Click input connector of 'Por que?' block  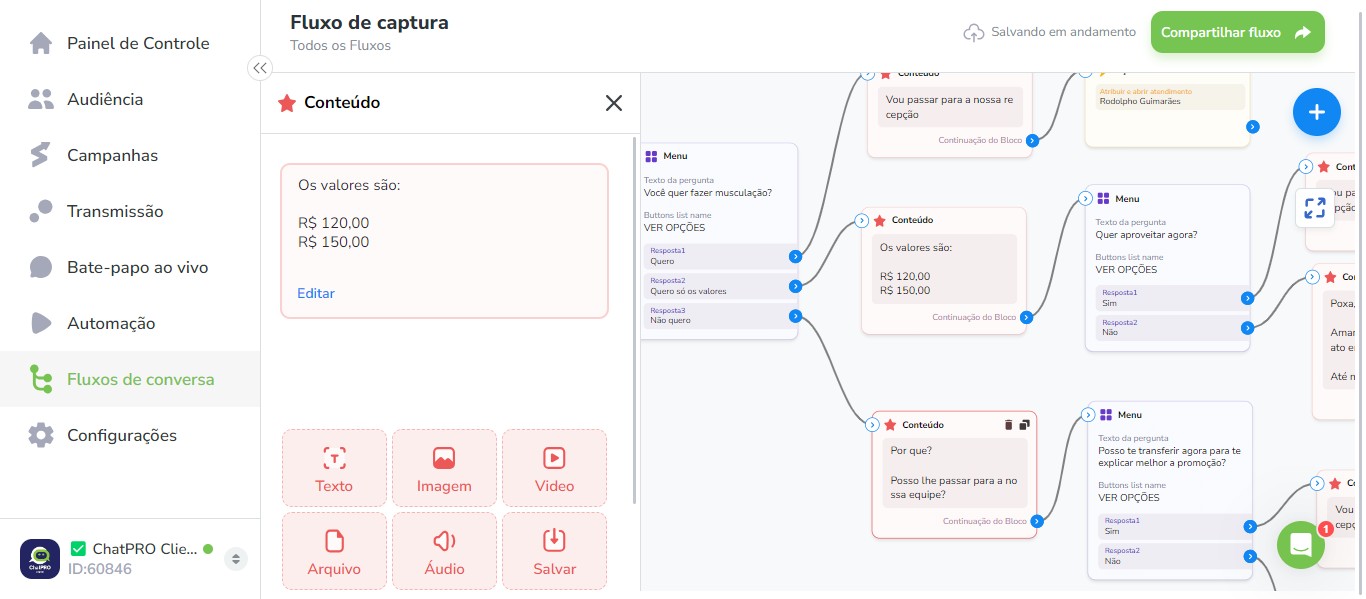point(872,425)
